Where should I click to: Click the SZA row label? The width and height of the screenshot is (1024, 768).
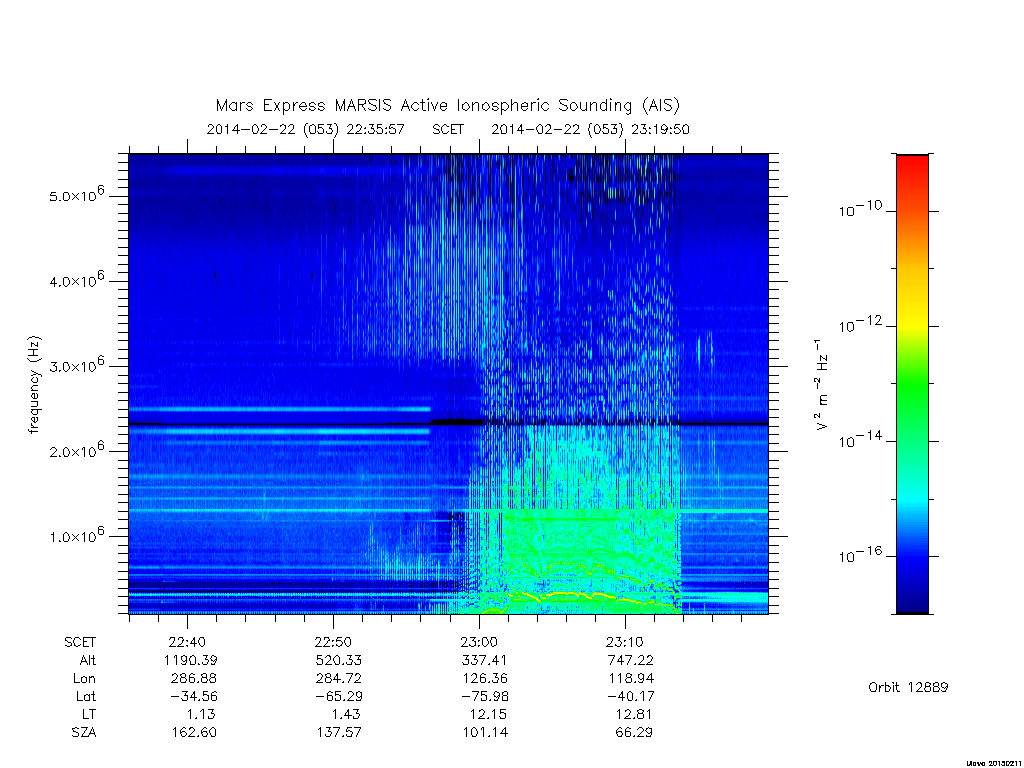84,733
